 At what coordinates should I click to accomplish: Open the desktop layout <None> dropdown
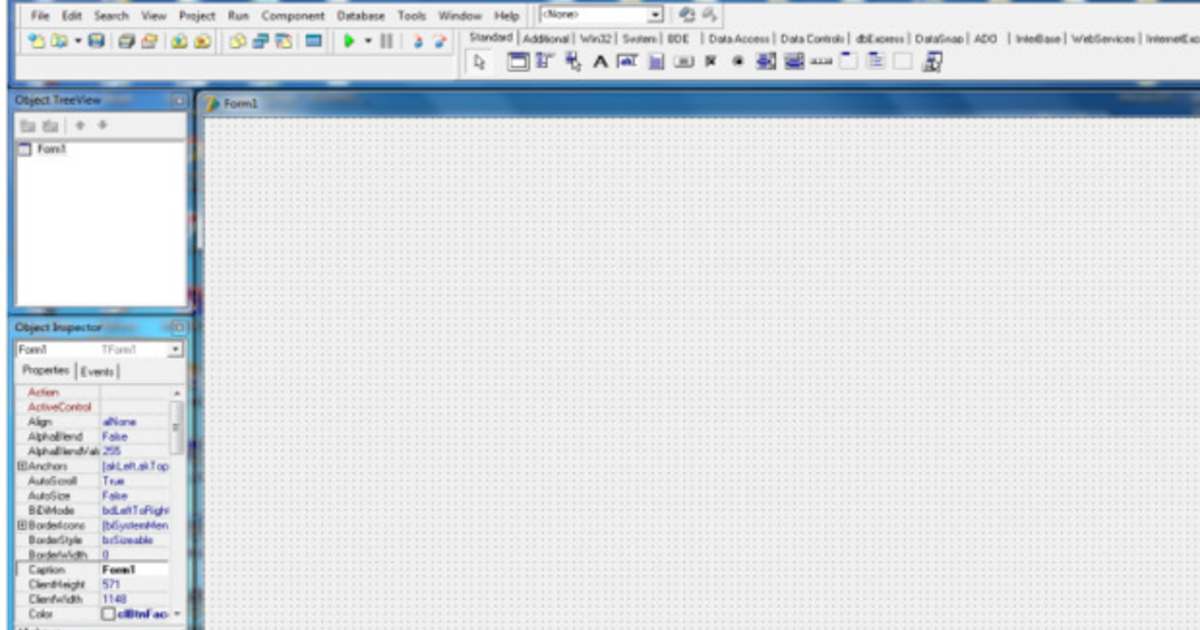pyautogui.click(x=656, y=15)
